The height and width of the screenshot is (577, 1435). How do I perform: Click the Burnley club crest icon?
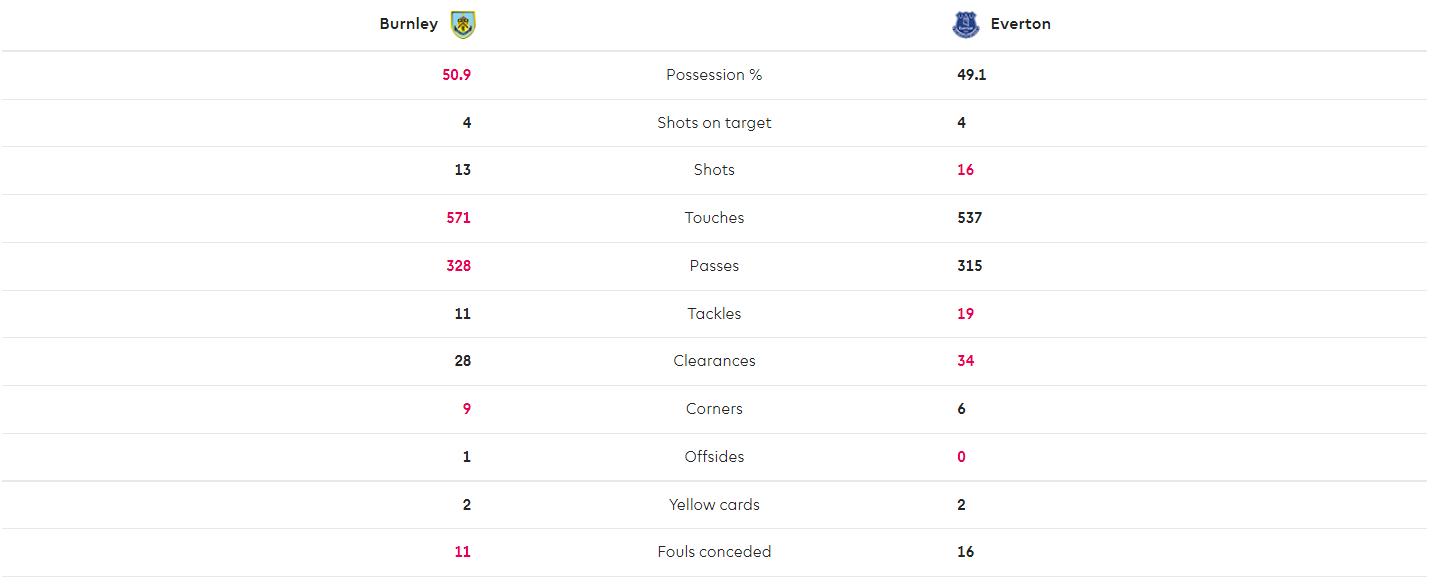(463, 24)
